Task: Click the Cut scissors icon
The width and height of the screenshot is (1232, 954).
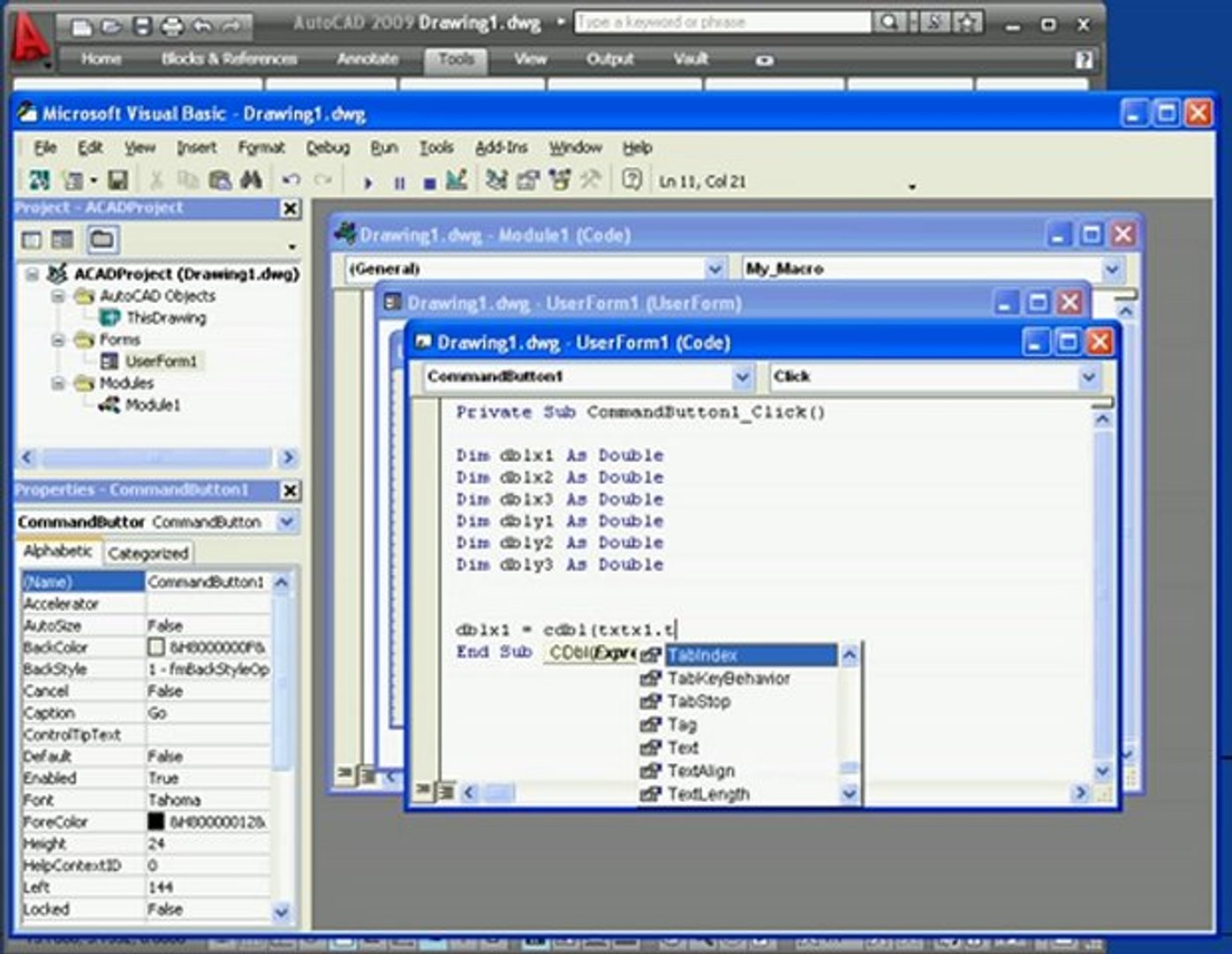Action: 156,180
